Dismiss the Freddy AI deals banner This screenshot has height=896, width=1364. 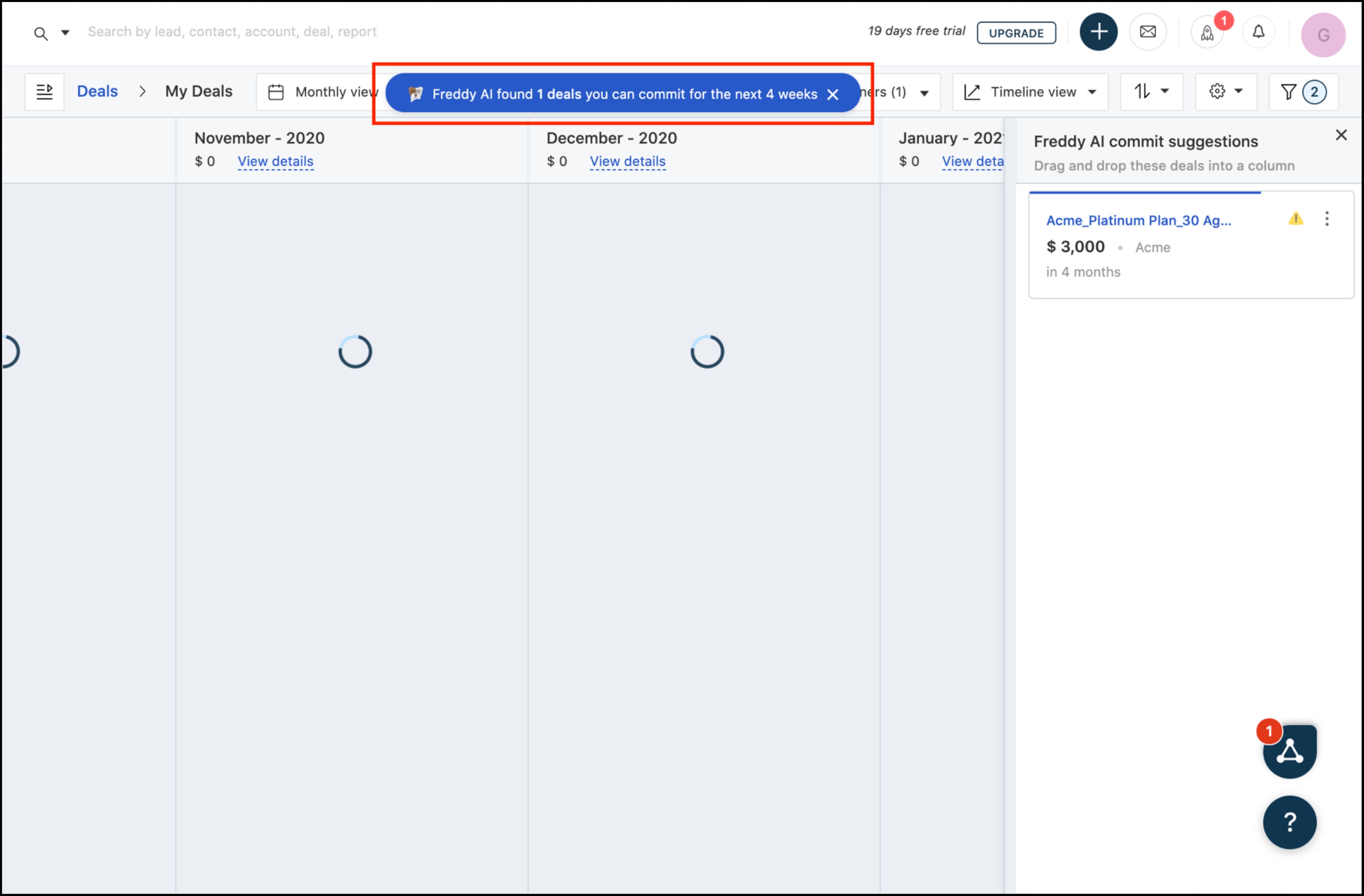[833, 94]
